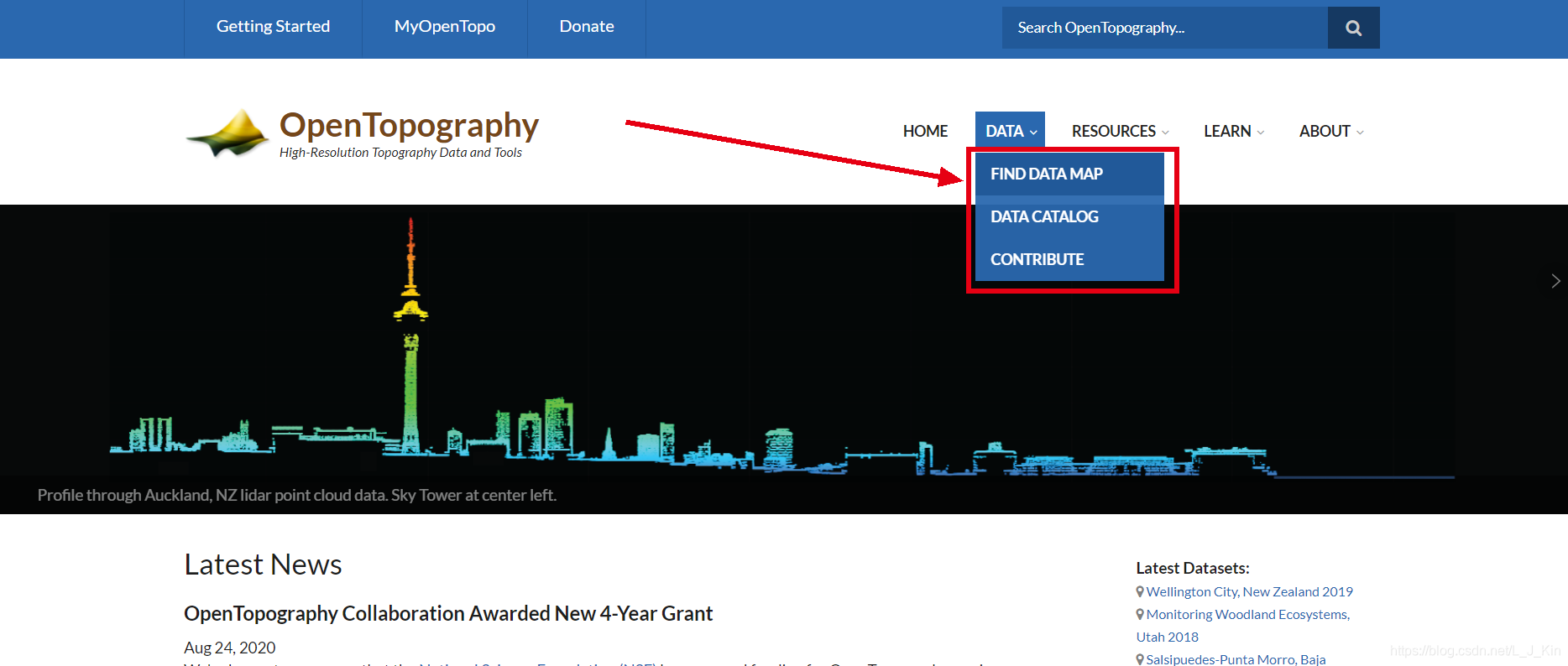
Task: Expand the LEARN dropdown menu
Action: [x=1233, y=131]
